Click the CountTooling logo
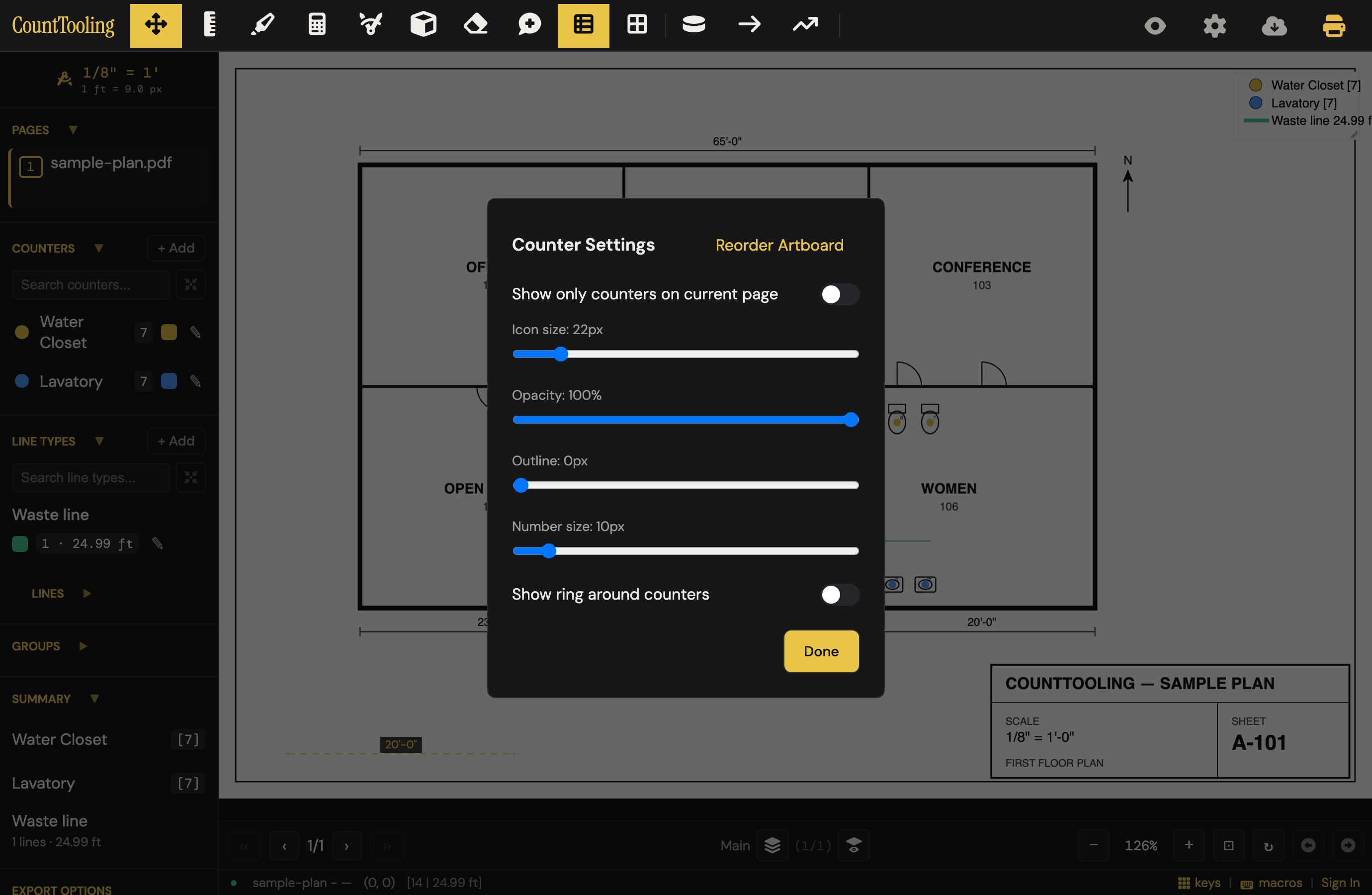This screenshot has width=1372, height=895. (x=64, y=25)
